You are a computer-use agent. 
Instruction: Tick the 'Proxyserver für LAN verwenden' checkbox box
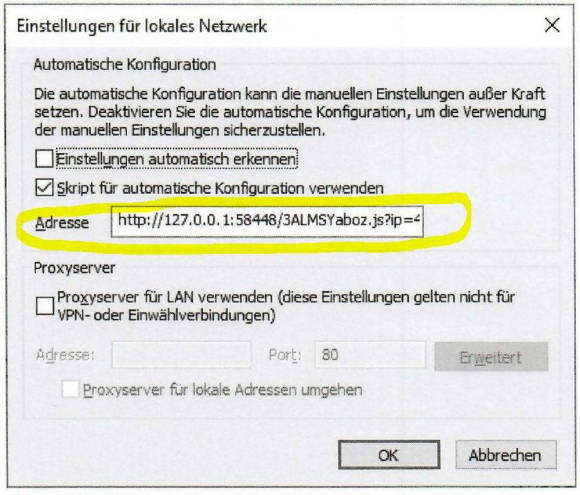pos(45,306)
